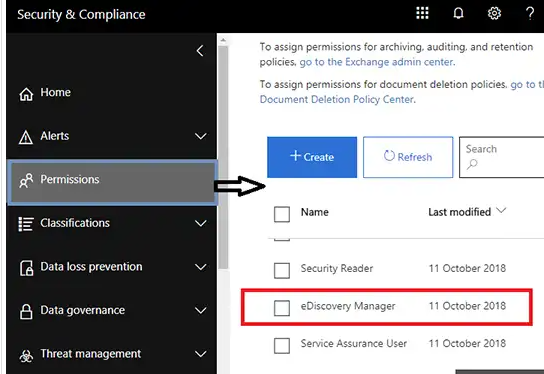Image resolution: width=544 pixels, height=374 pixels.
Task: Follow Document Deletion Policy Center link
Action: click(x=338, y=100)
